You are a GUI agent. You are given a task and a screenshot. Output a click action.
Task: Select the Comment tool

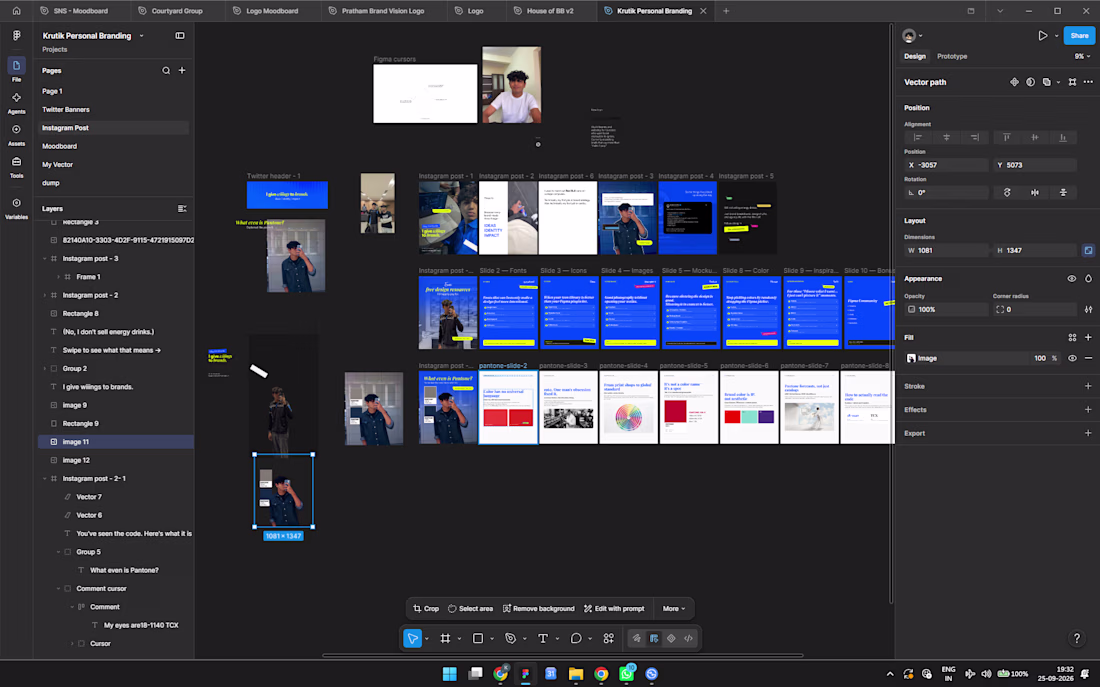point(576,639)
